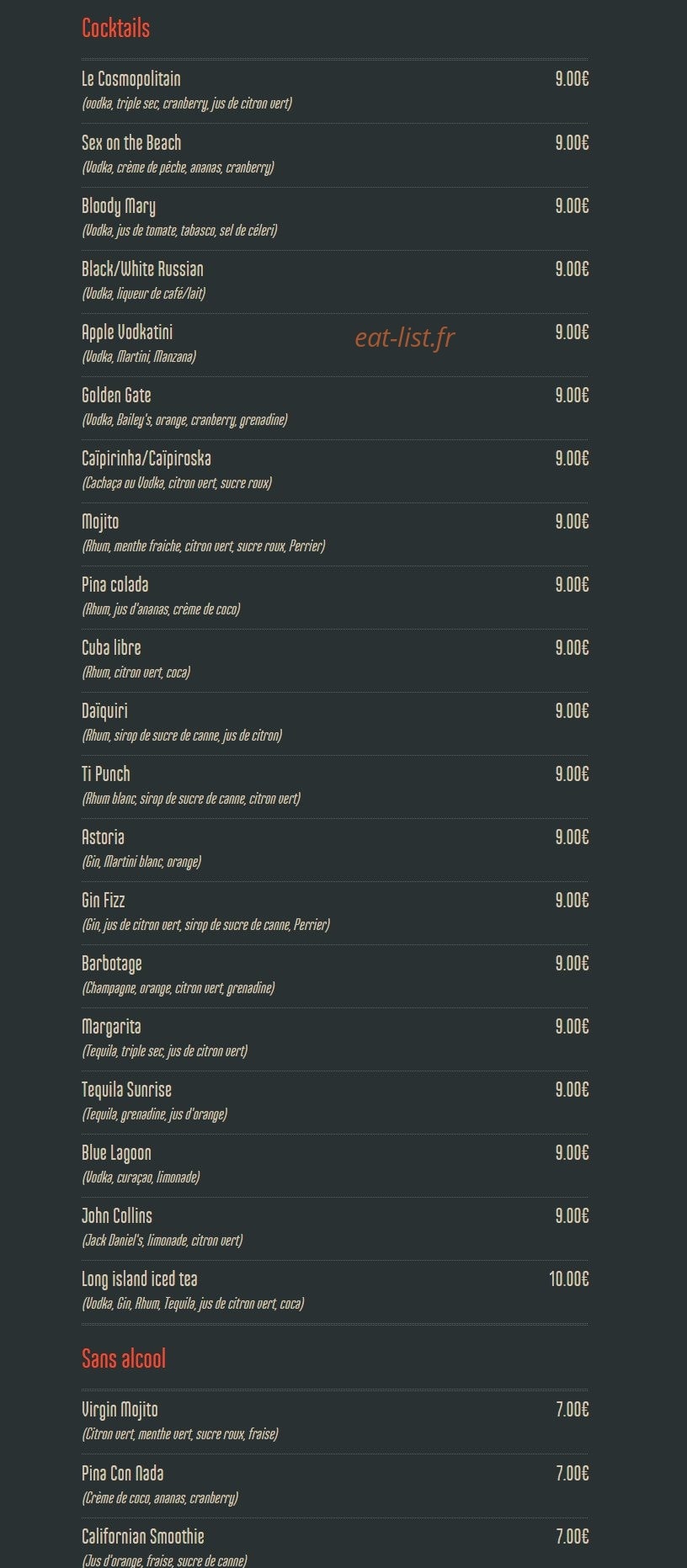Select the Golden Gate cocktail
687x1568 pixels.
(116, 396)
